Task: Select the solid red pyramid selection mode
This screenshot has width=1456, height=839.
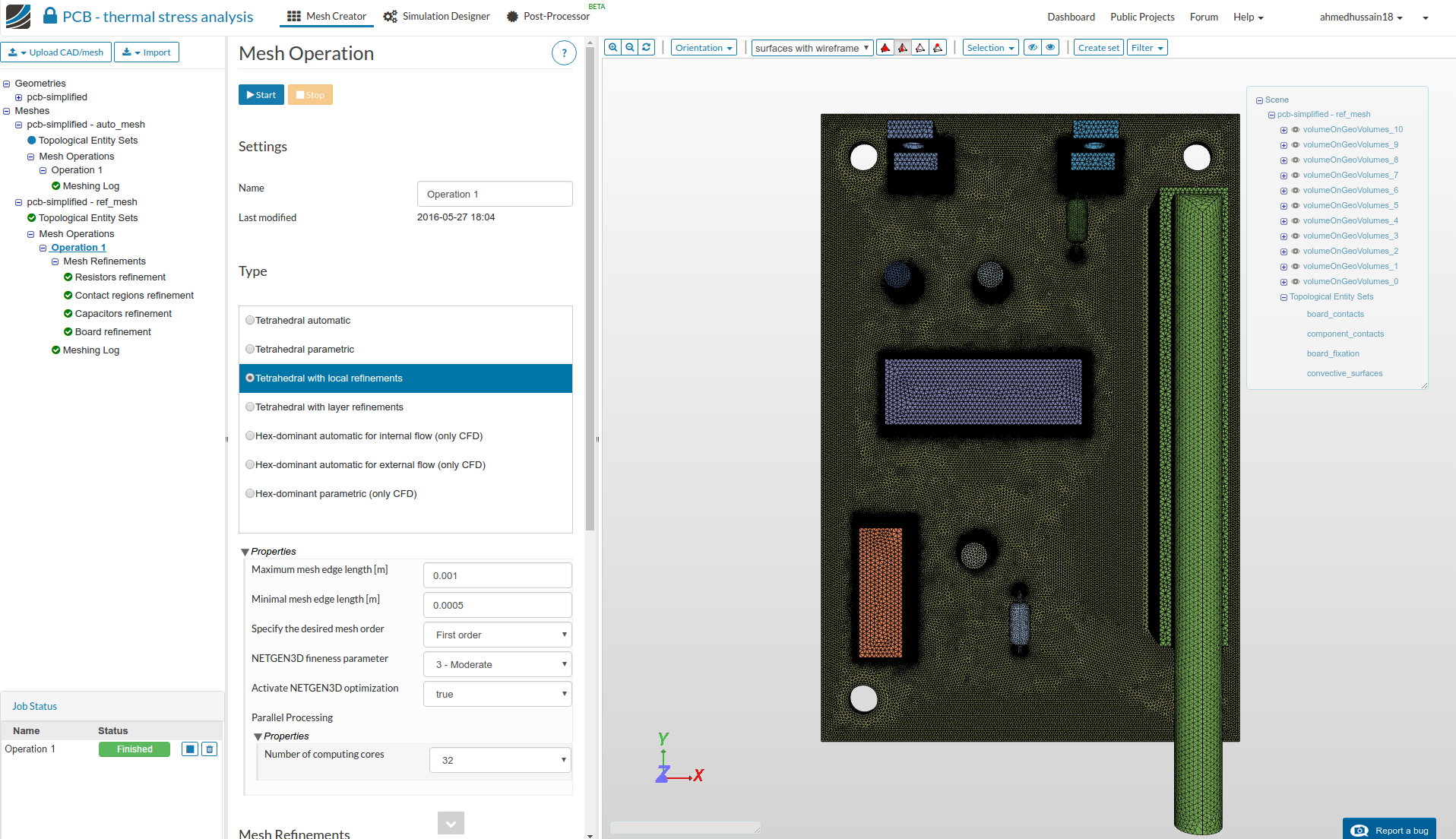Action: (x=885, y=48)
